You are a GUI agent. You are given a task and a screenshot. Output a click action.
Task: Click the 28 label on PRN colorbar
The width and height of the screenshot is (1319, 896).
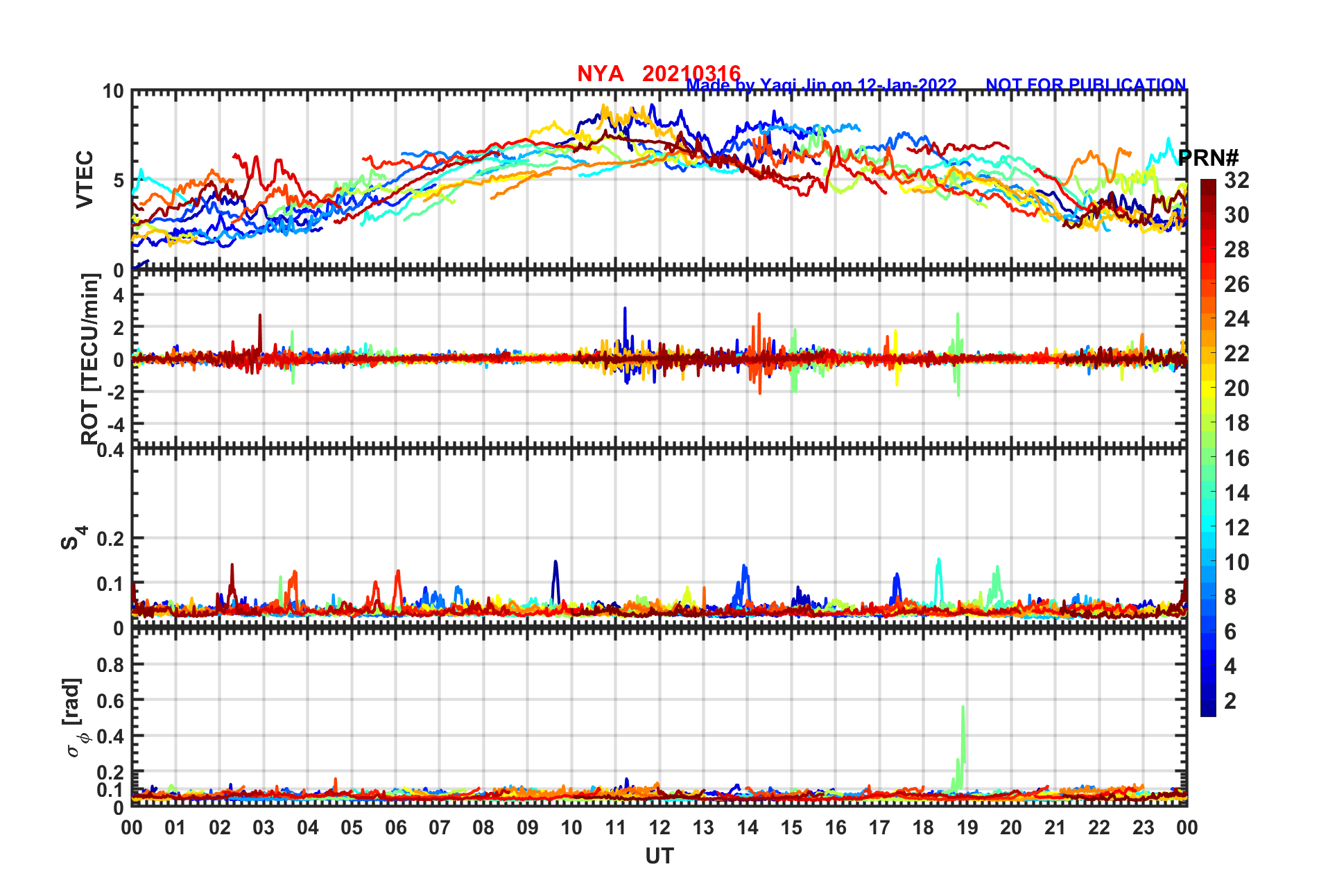(1236, 250)
